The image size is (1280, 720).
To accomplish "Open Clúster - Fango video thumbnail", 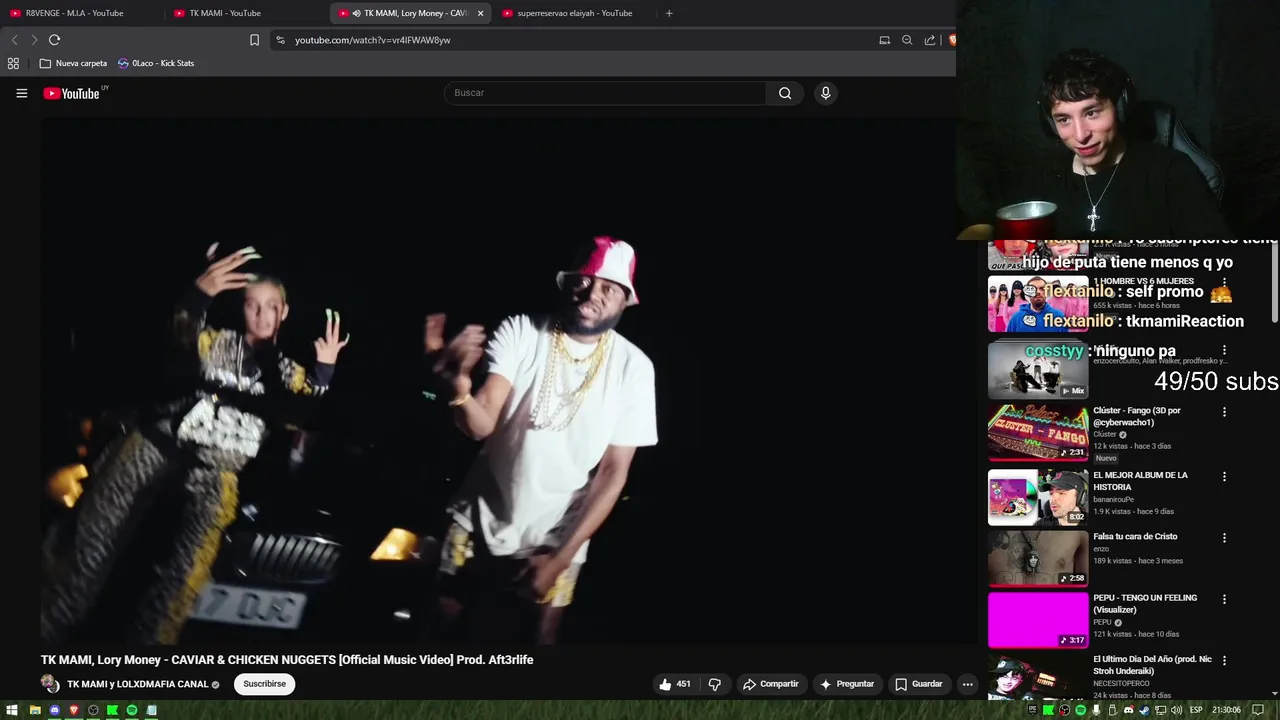I will point(1038,432).
